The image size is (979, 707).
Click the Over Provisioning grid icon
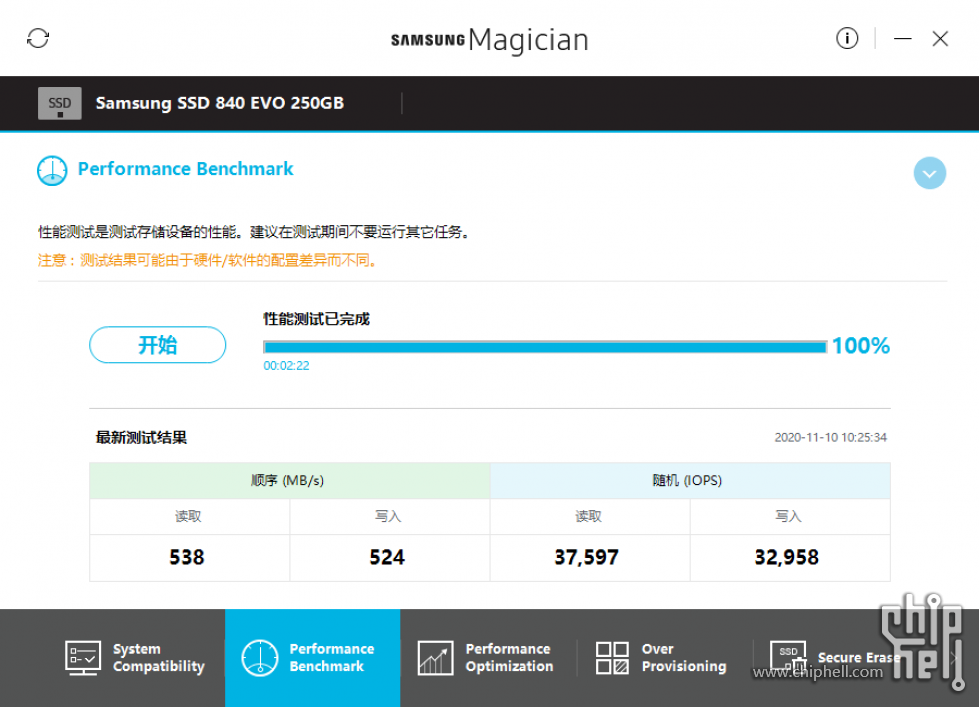tap(612, 658)
